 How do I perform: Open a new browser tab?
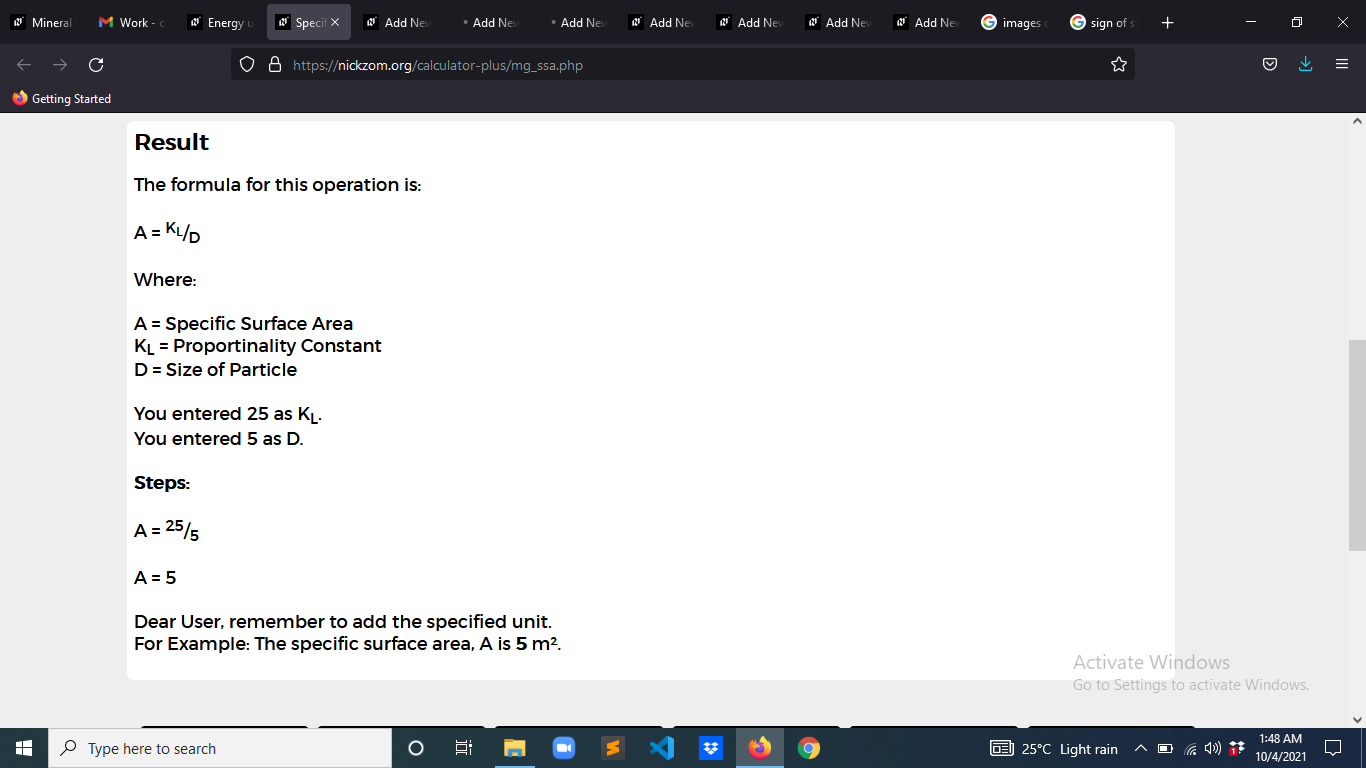pos(1168,22)
